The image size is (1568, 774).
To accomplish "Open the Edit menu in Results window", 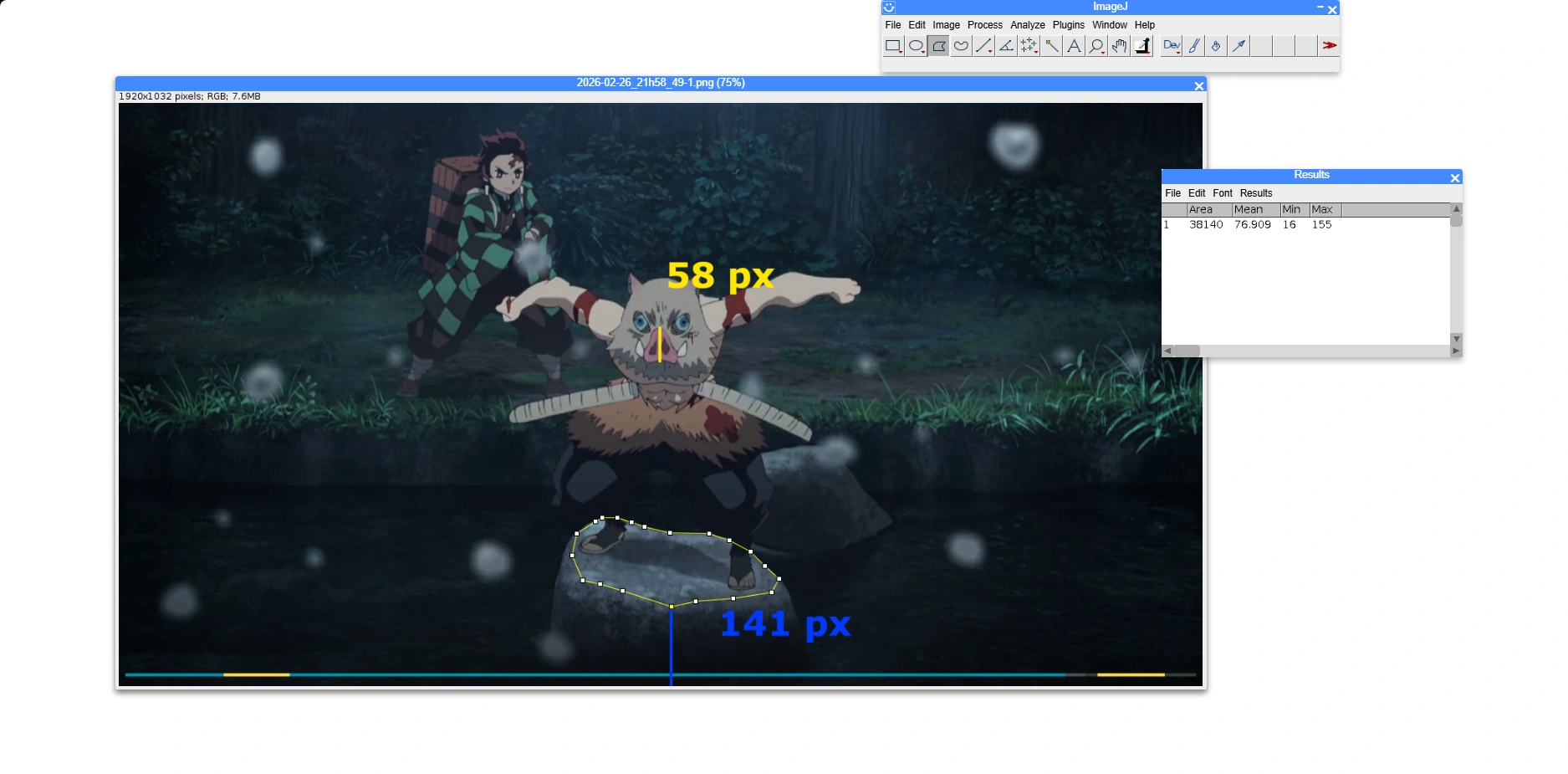I will [x=1197, y=193].
